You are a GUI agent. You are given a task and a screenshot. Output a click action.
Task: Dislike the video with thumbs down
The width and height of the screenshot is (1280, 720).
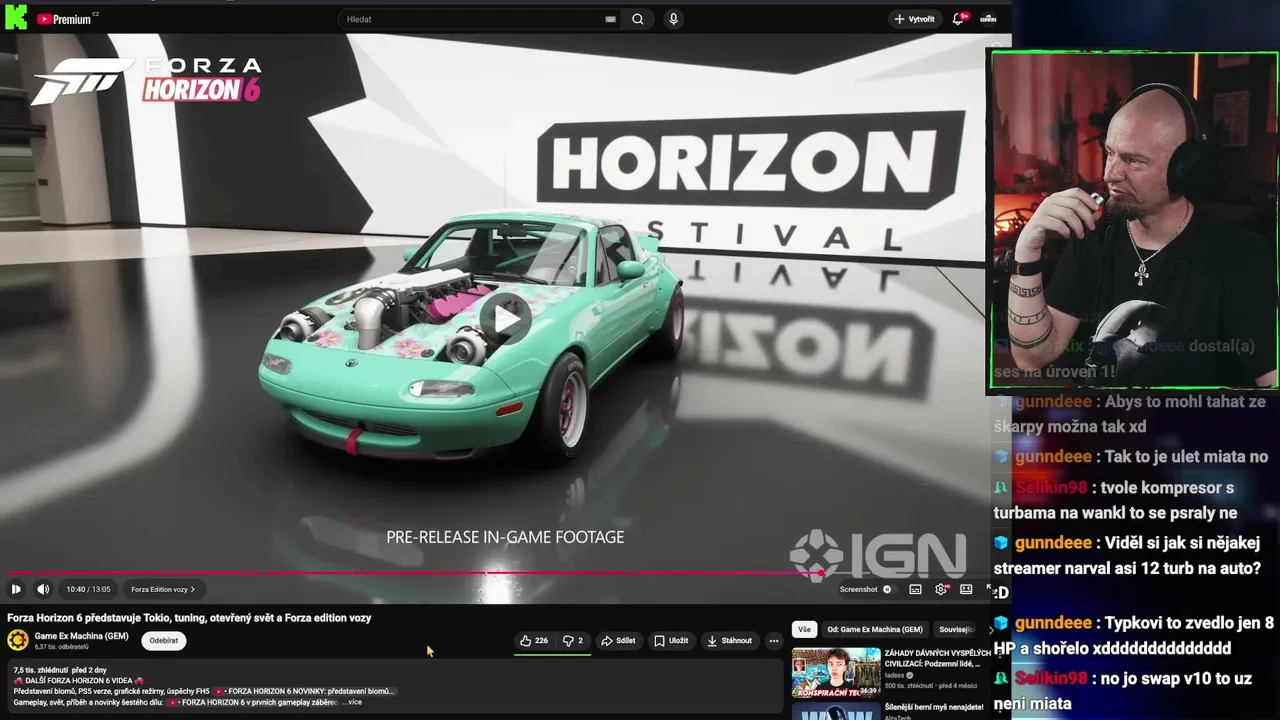pyautogui.click(x=572, y=641)
